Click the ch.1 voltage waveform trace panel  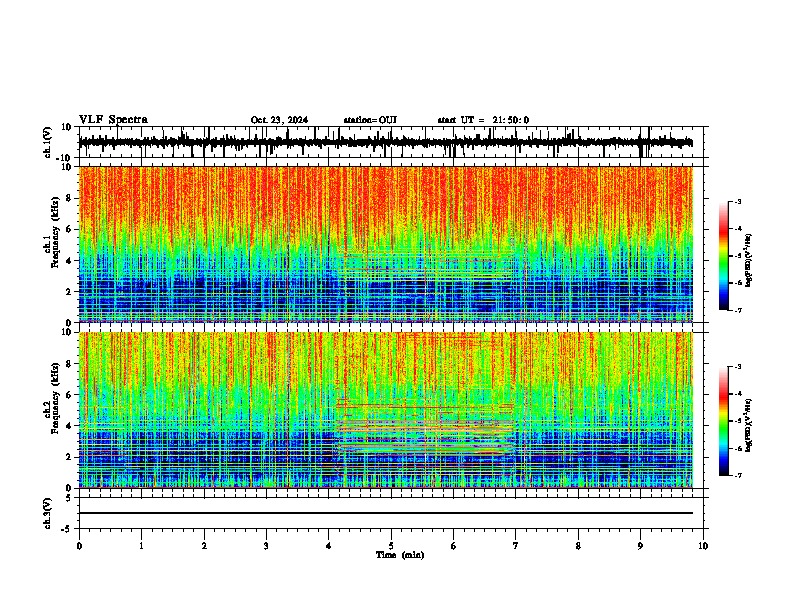pos(391,142)
